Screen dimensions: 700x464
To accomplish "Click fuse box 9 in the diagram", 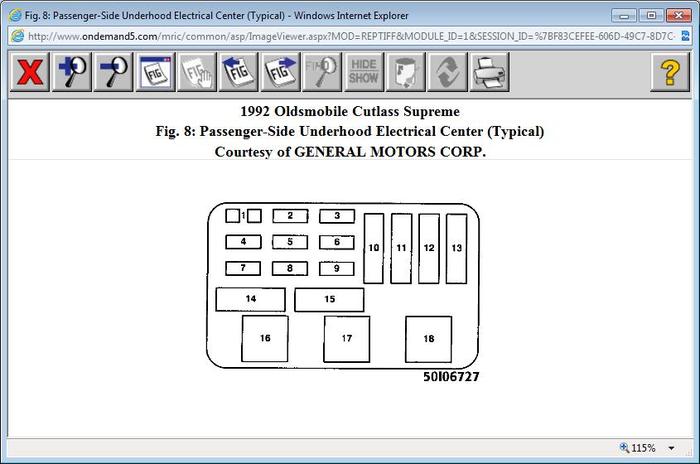I will [337, 268].
